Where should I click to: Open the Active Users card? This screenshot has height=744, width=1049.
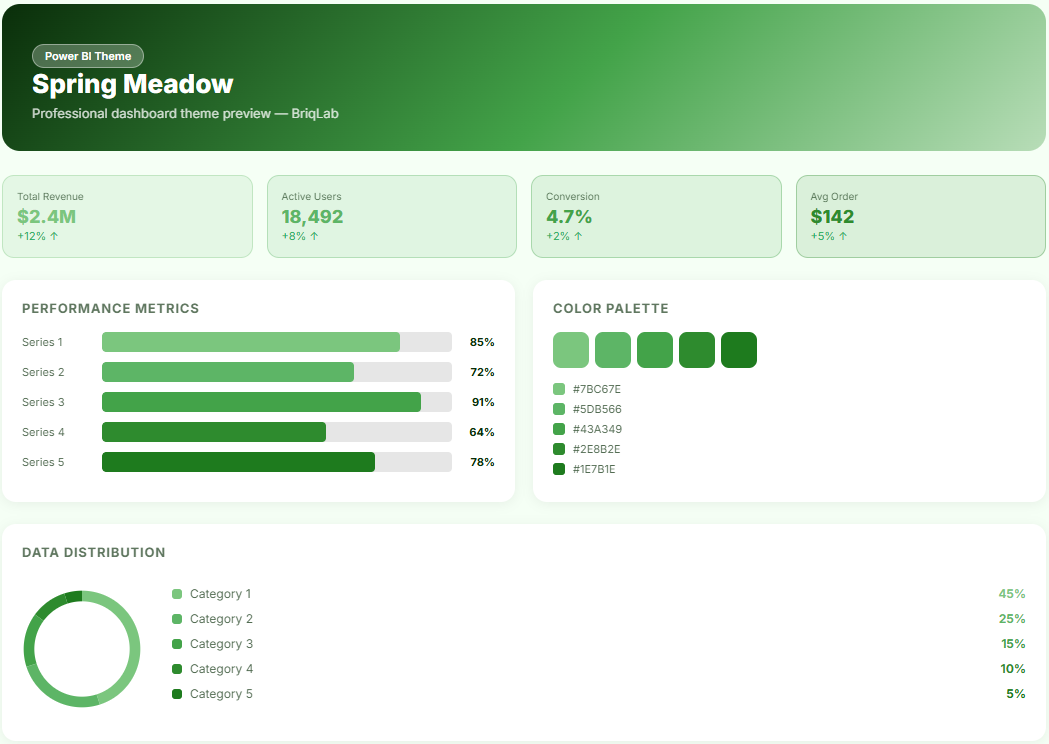tap(391, 217)
